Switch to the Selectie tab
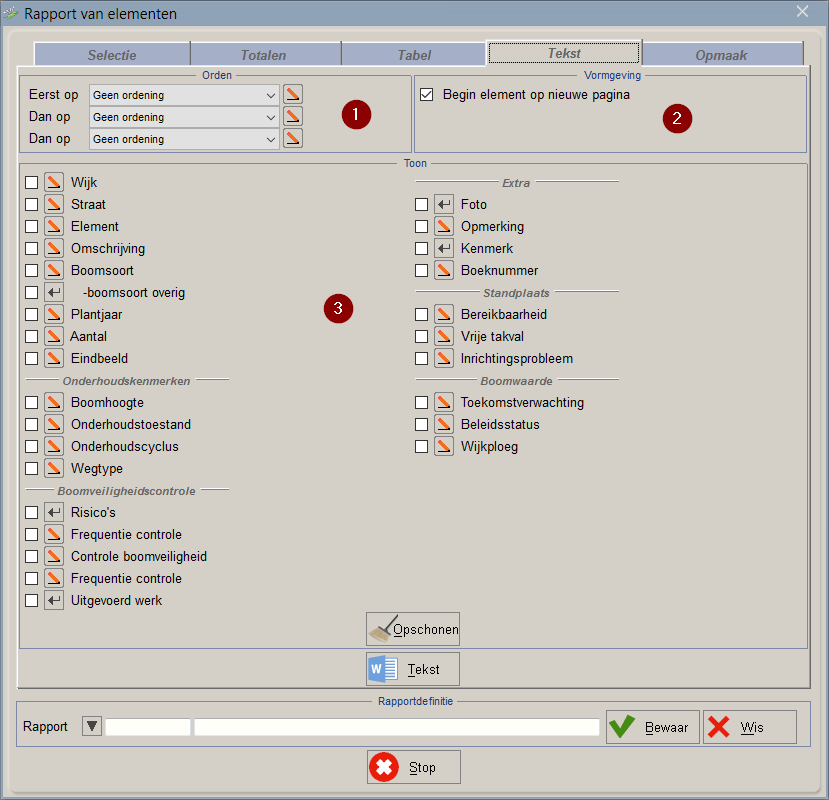829x800 pixels. (112, 55)
